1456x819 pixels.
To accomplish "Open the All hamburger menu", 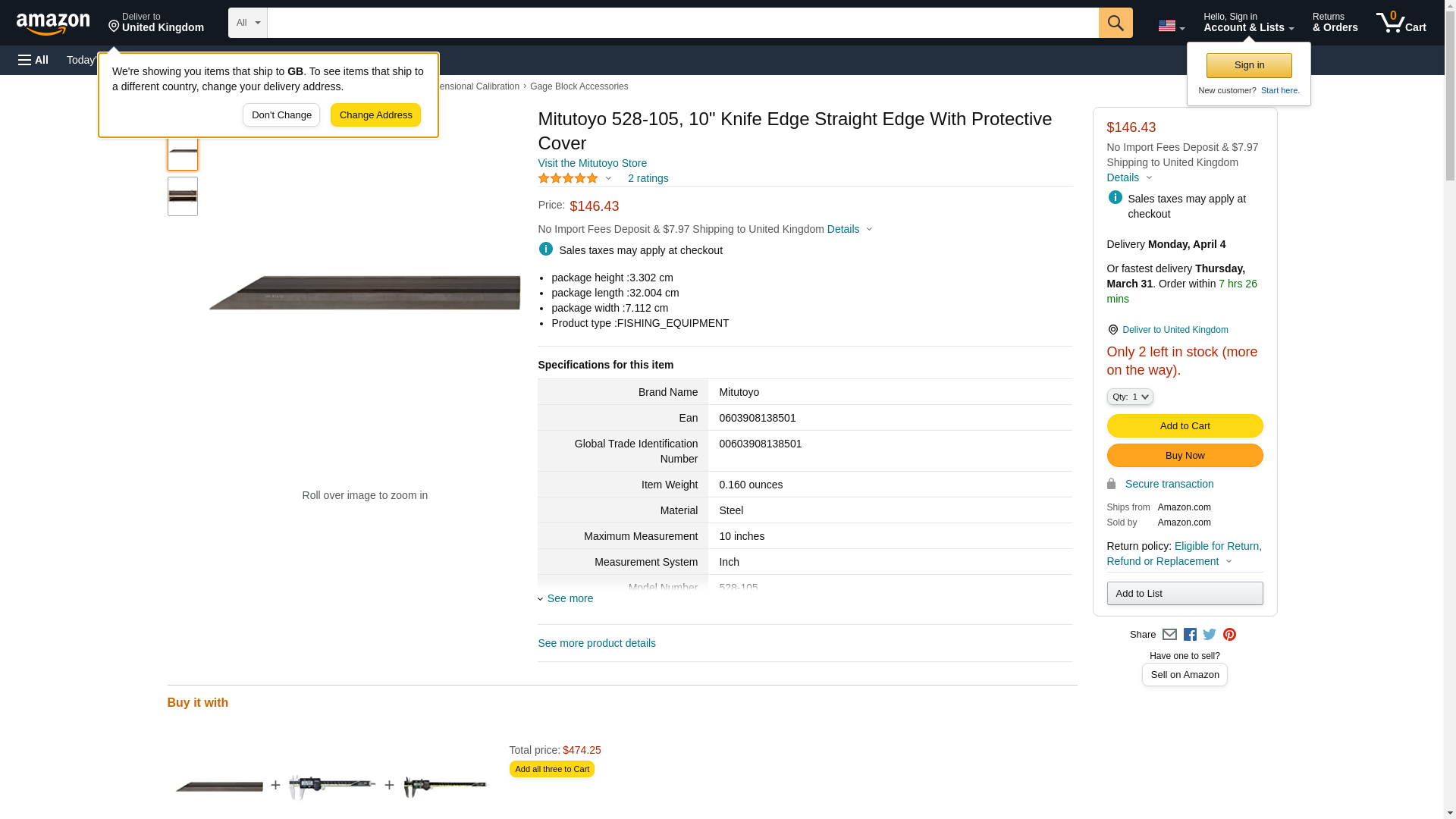I will [33, 60].
